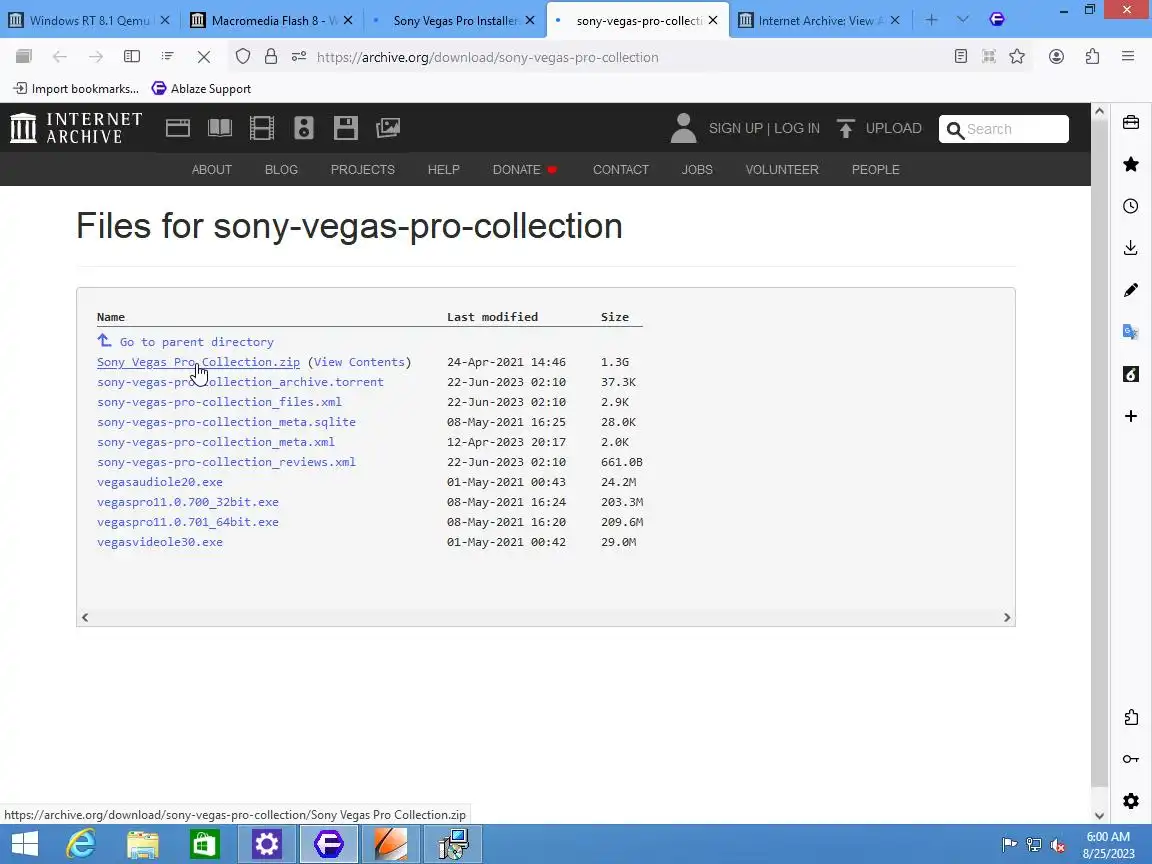Open the Images icon in header
1152x864 pixels.
[x=388, y=128]
